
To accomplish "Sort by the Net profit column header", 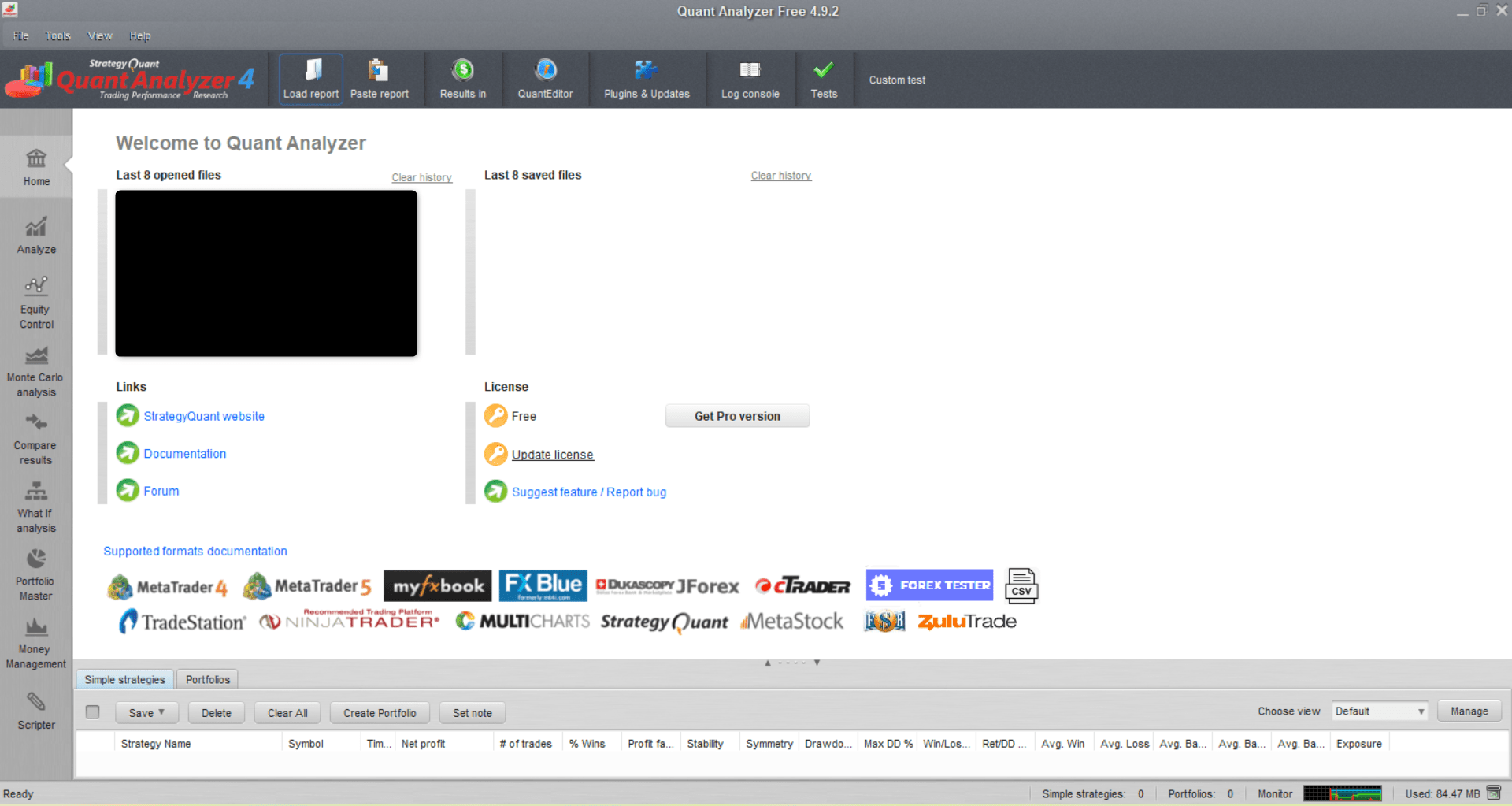I will tap(423, 744).
